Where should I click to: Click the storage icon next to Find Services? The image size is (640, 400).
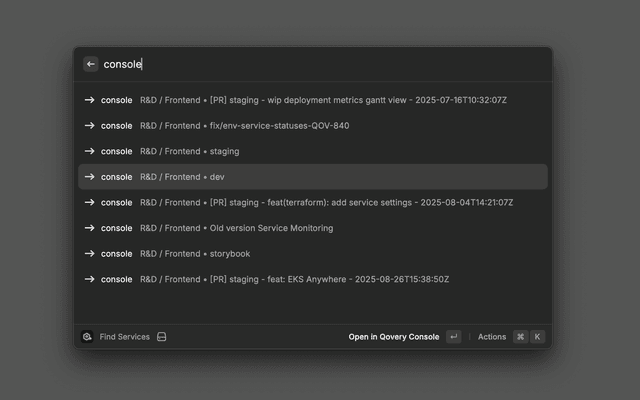pos(162,337)
